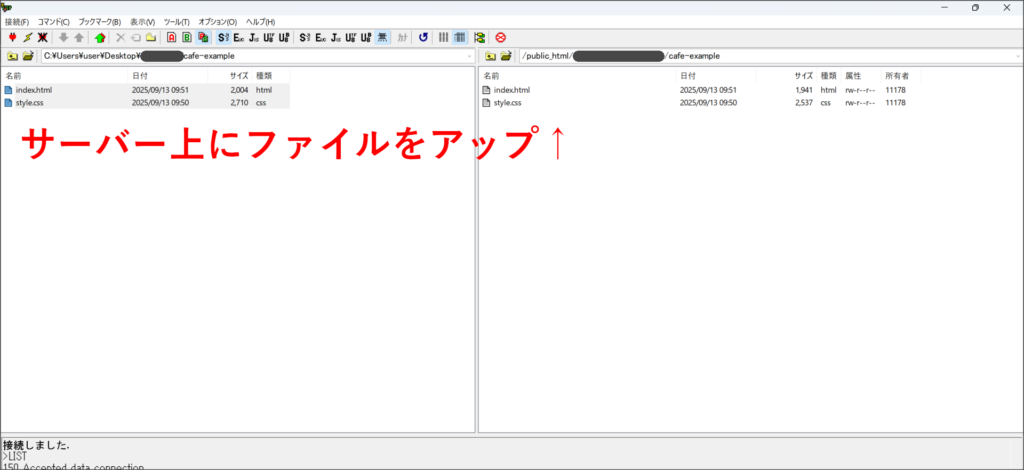
Task: Expand the remote /public_html path dropdown
Action: pos(1014,56)
